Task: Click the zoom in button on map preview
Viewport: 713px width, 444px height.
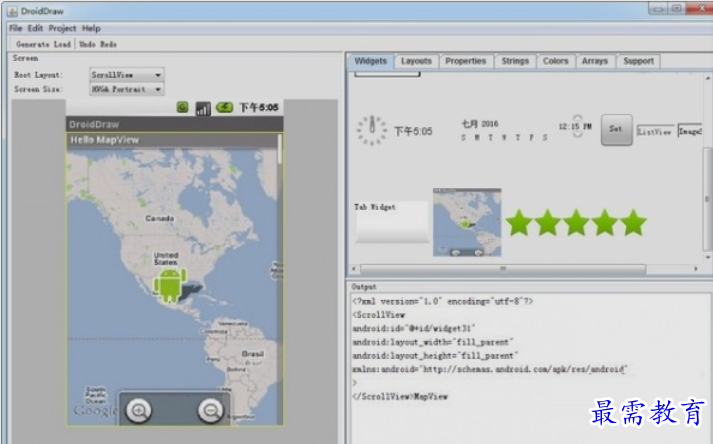Action: pos(139,411)
